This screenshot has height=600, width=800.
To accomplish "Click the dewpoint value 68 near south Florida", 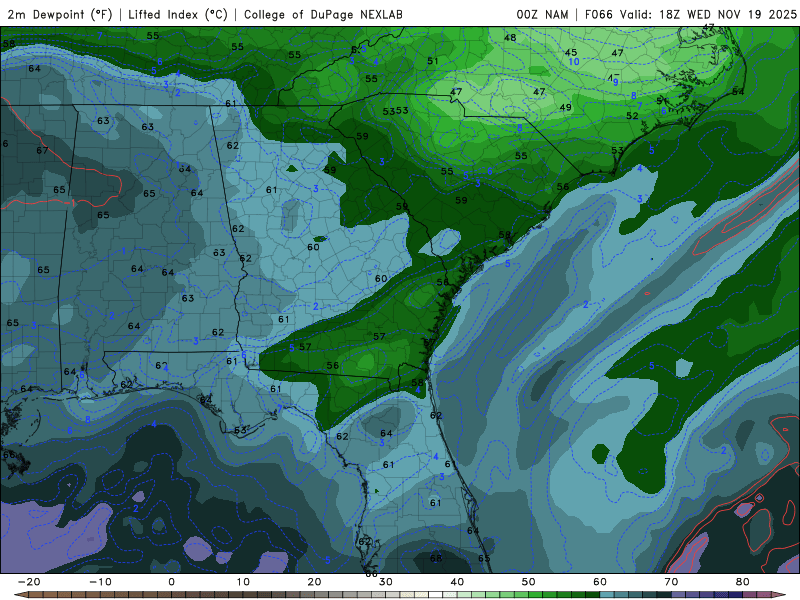I will coord(436,558).
